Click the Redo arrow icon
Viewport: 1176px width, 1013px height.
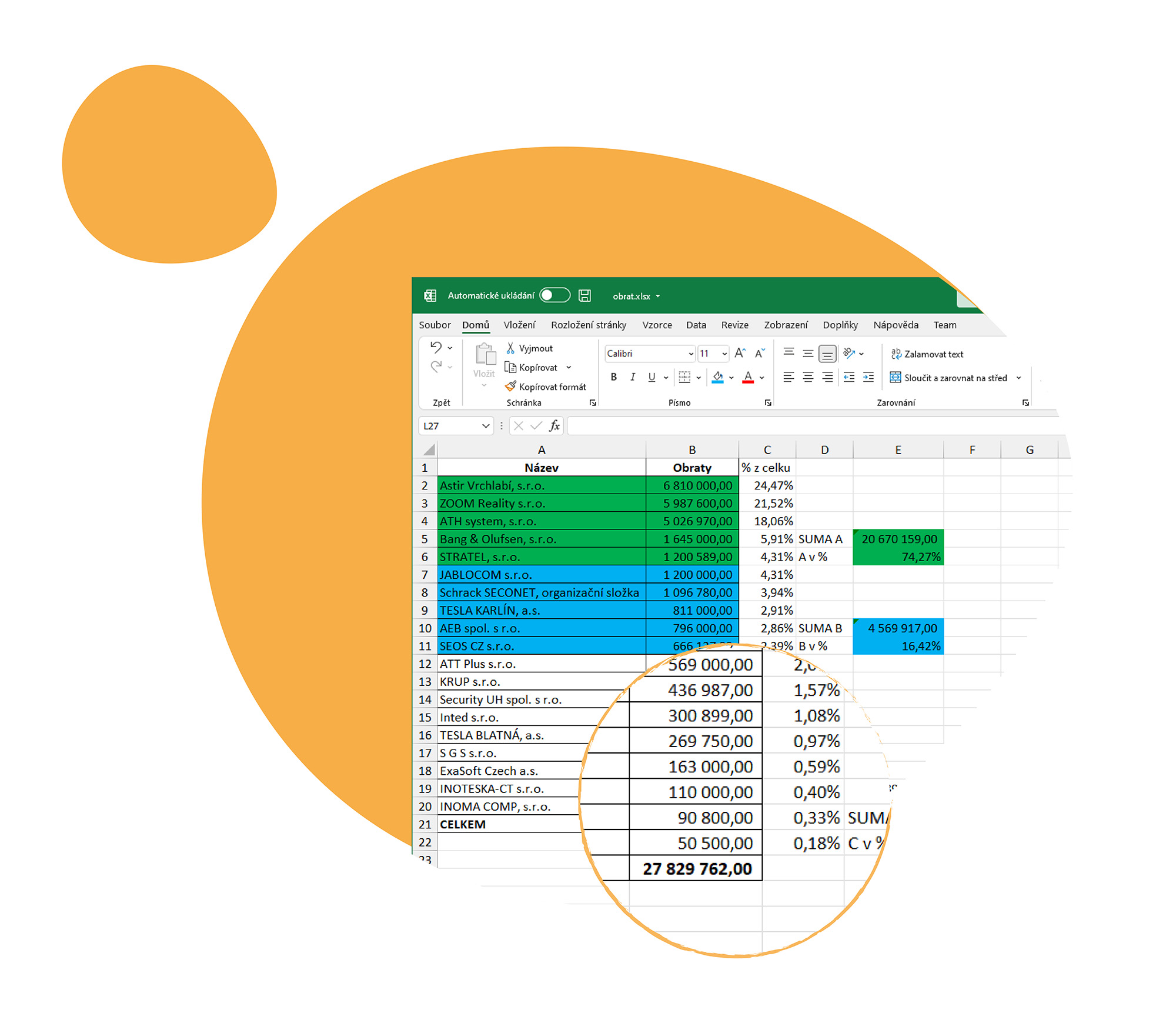(x=436, y=367)
